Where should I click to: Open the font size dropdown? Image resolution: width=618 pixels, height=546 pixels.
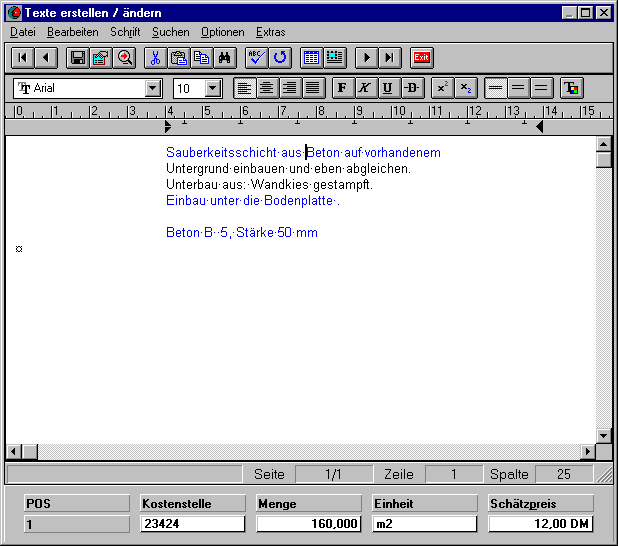(212, 88)
